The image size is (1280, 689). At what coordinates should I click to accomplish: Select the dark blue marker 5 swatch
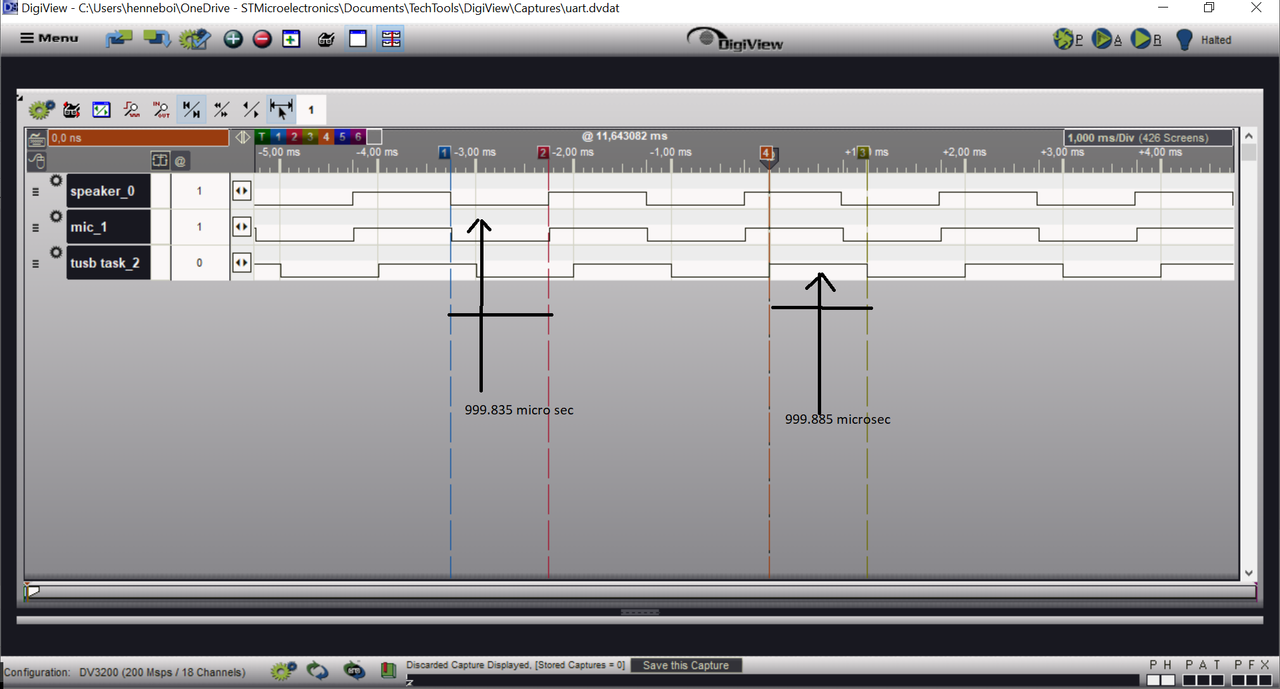coord(342,137)
